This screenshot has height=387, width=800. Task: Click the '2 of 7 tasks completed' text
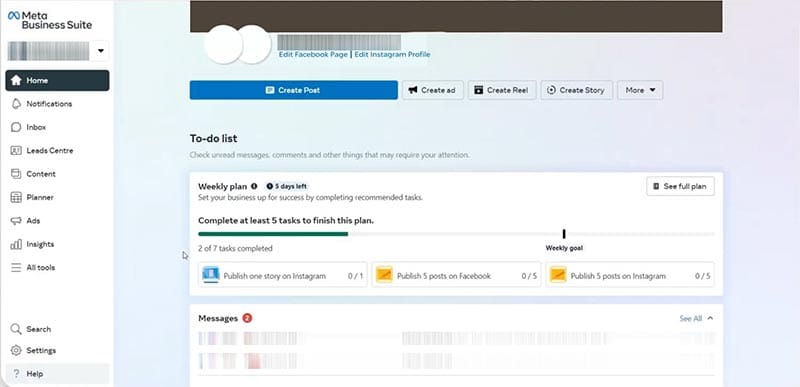(x=235, y=249)
